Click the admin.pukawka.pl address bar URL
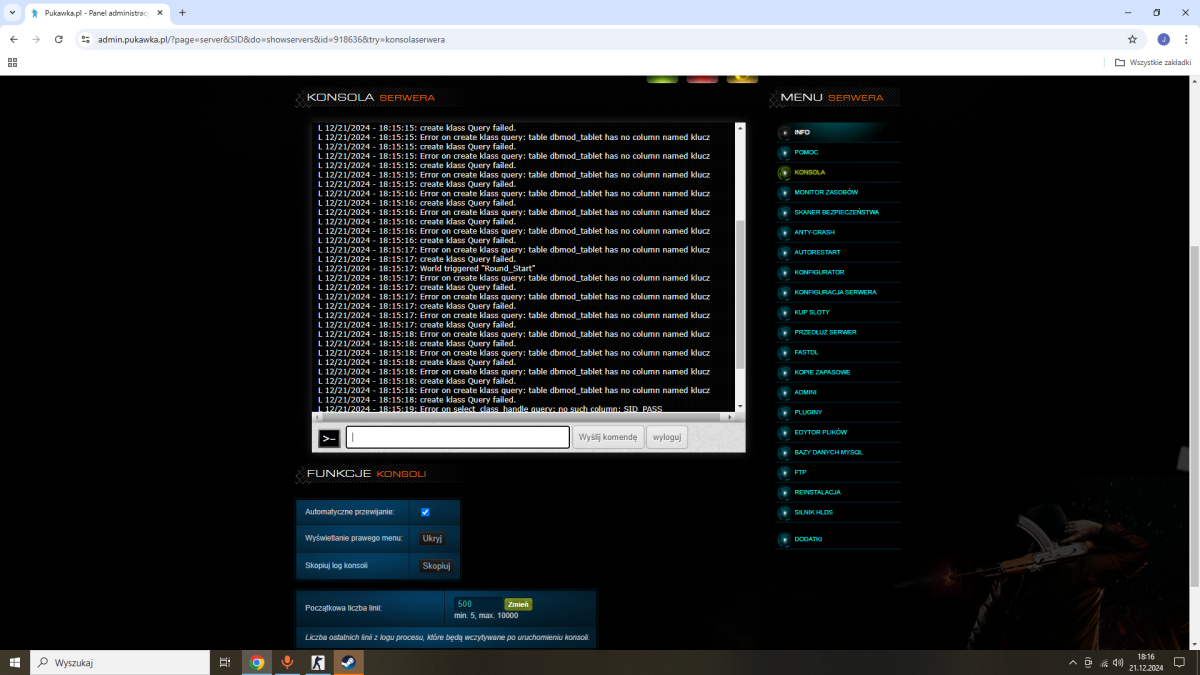 271,39
